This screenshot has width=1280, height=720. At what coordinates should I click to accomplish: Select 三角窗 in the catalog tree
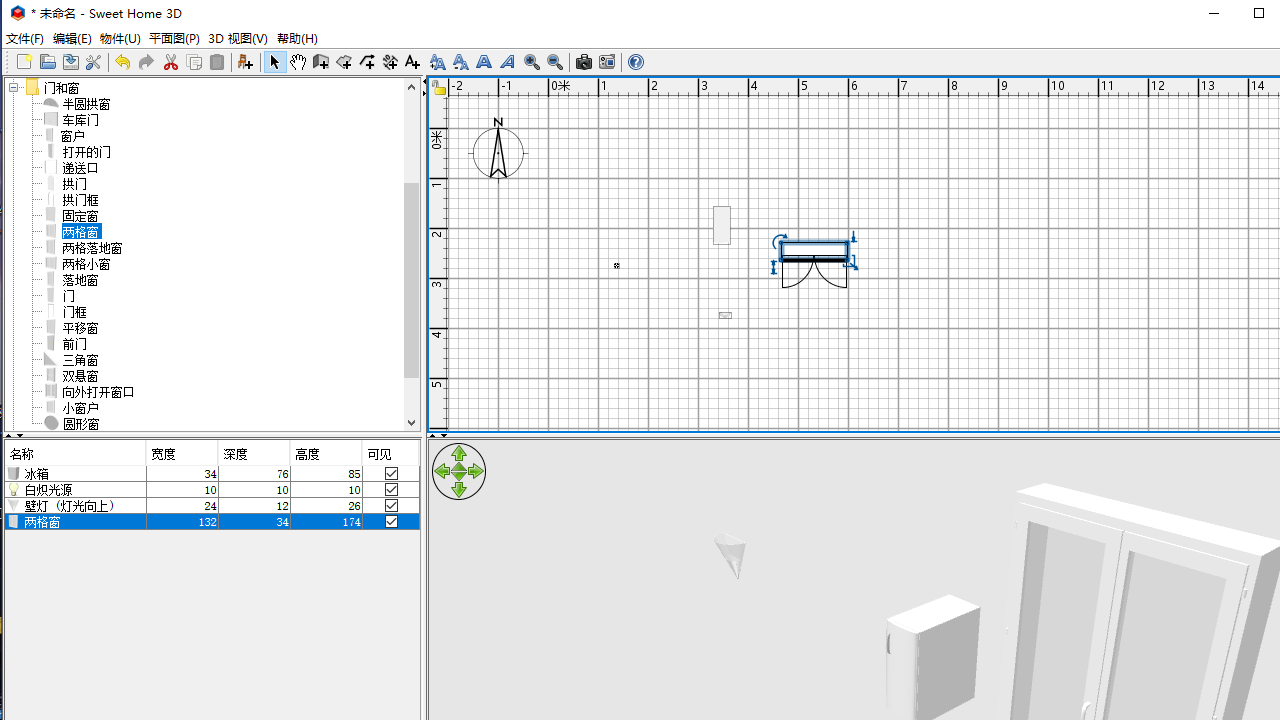[80, 360]
